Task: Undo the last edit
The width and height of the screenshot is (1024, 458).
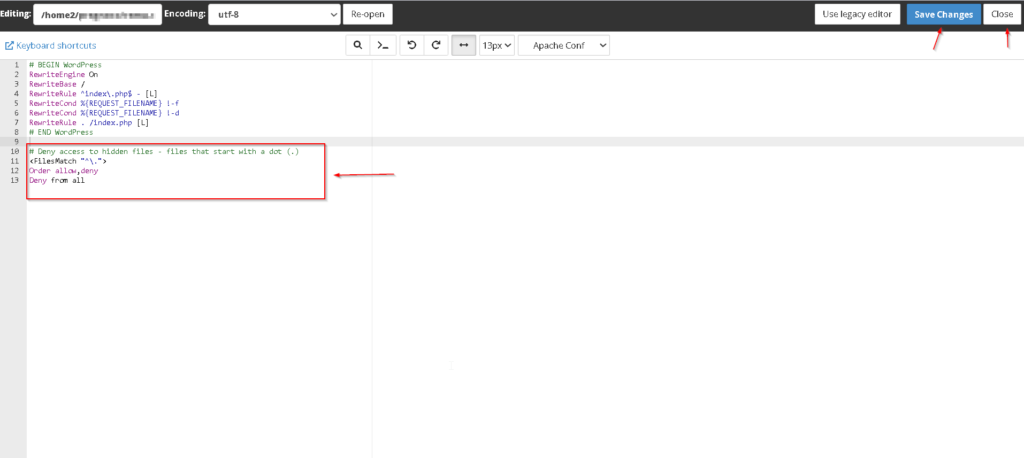Action: tap(411, 46)
